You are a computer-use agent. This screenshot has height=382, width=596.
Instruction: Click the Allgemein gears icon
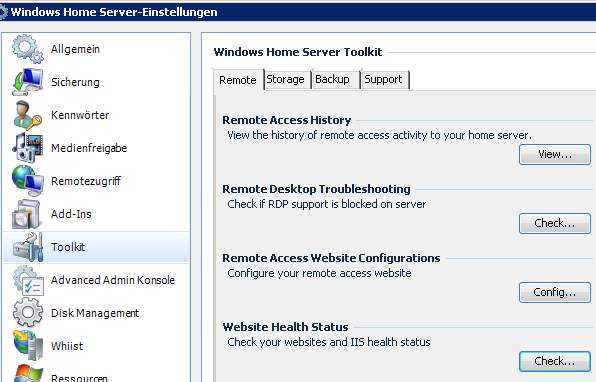coord(28,49)
